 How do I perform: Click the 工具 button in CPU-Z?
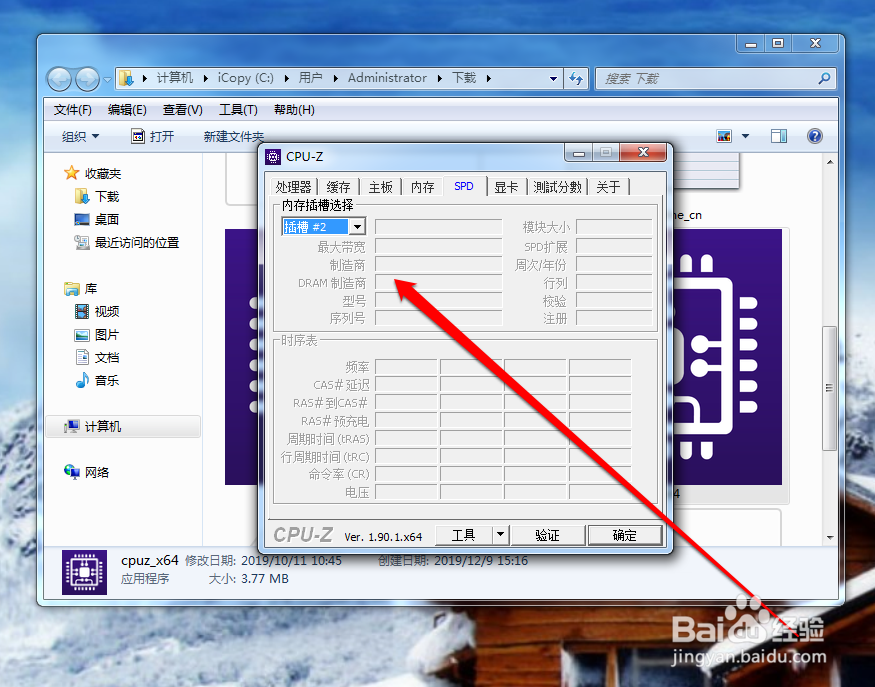coord(463,535)
